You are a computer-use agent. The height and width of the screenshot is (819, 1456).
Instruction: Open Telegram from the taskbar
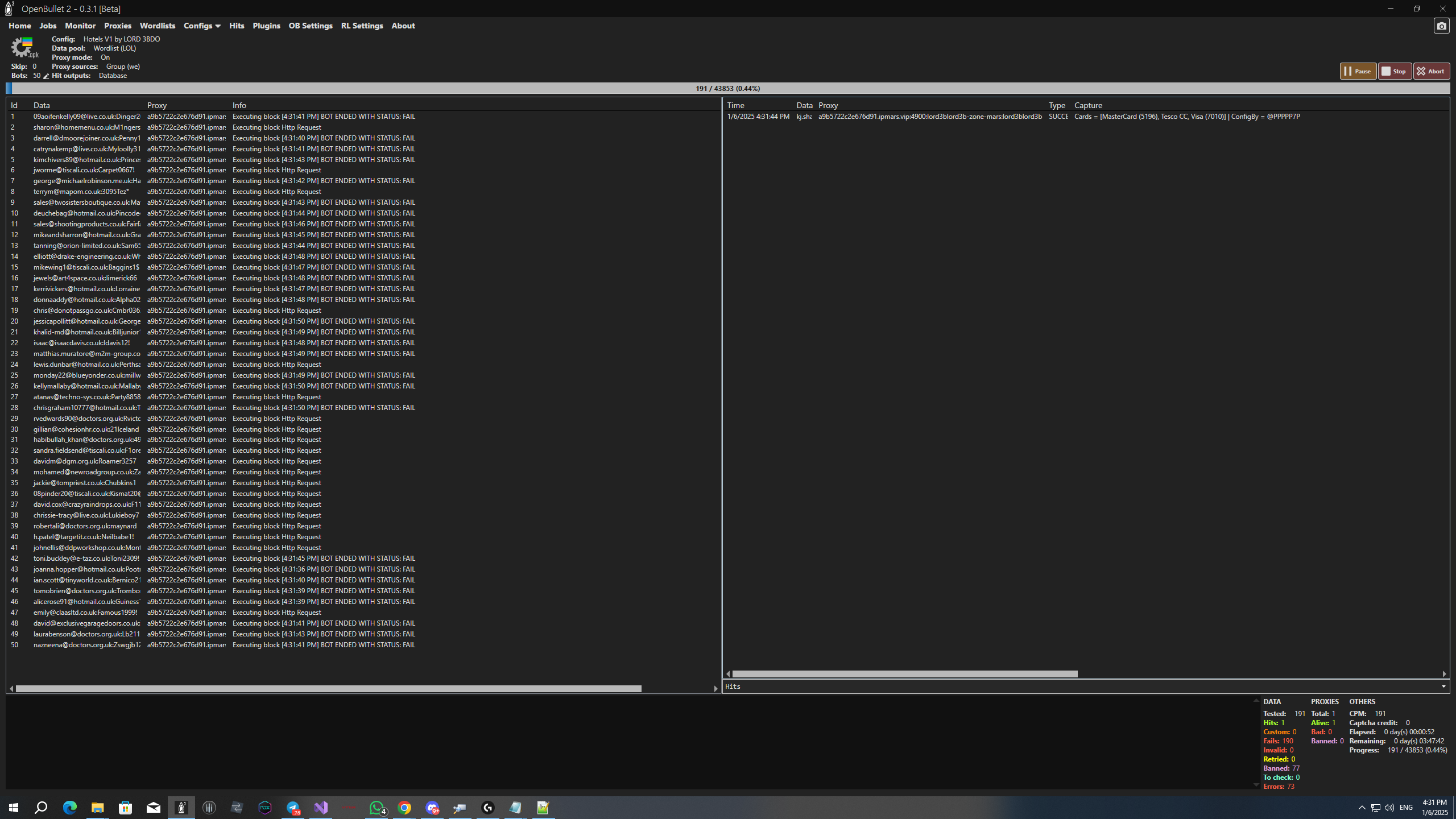coord(293,807)
